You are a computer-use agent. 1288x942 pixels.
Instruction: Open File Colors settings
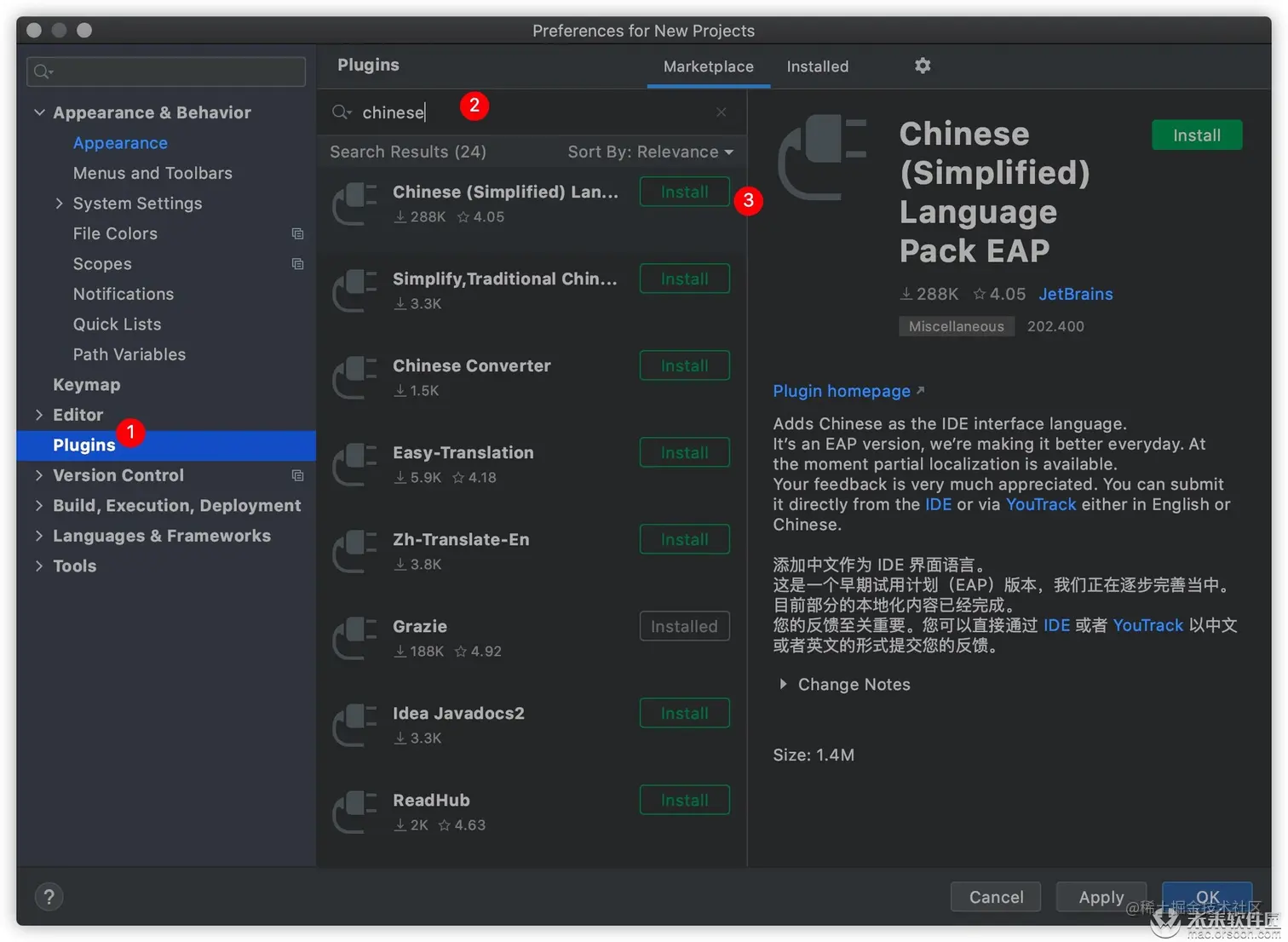click(x=115, y=233)
